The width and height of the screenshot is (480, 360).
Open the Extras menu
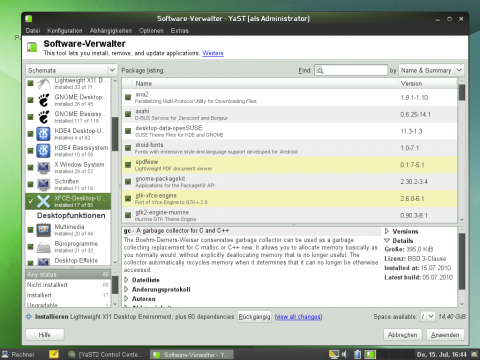(180, 31)
